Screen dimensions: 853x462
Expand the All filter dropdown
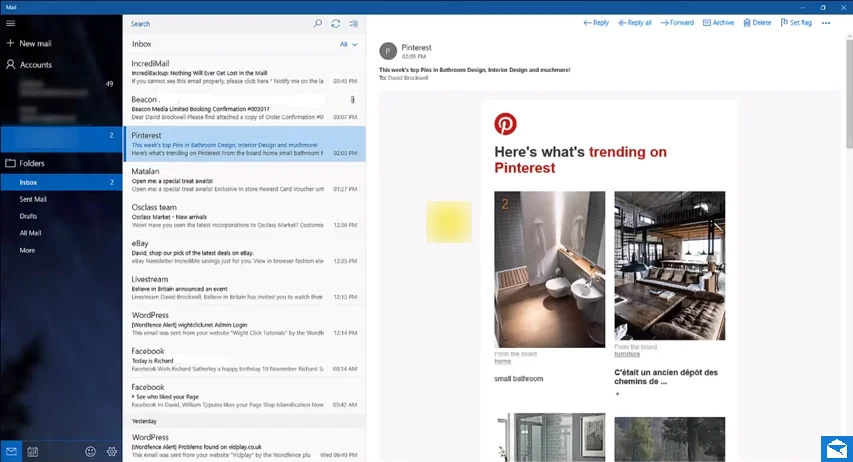coord(348,44)
